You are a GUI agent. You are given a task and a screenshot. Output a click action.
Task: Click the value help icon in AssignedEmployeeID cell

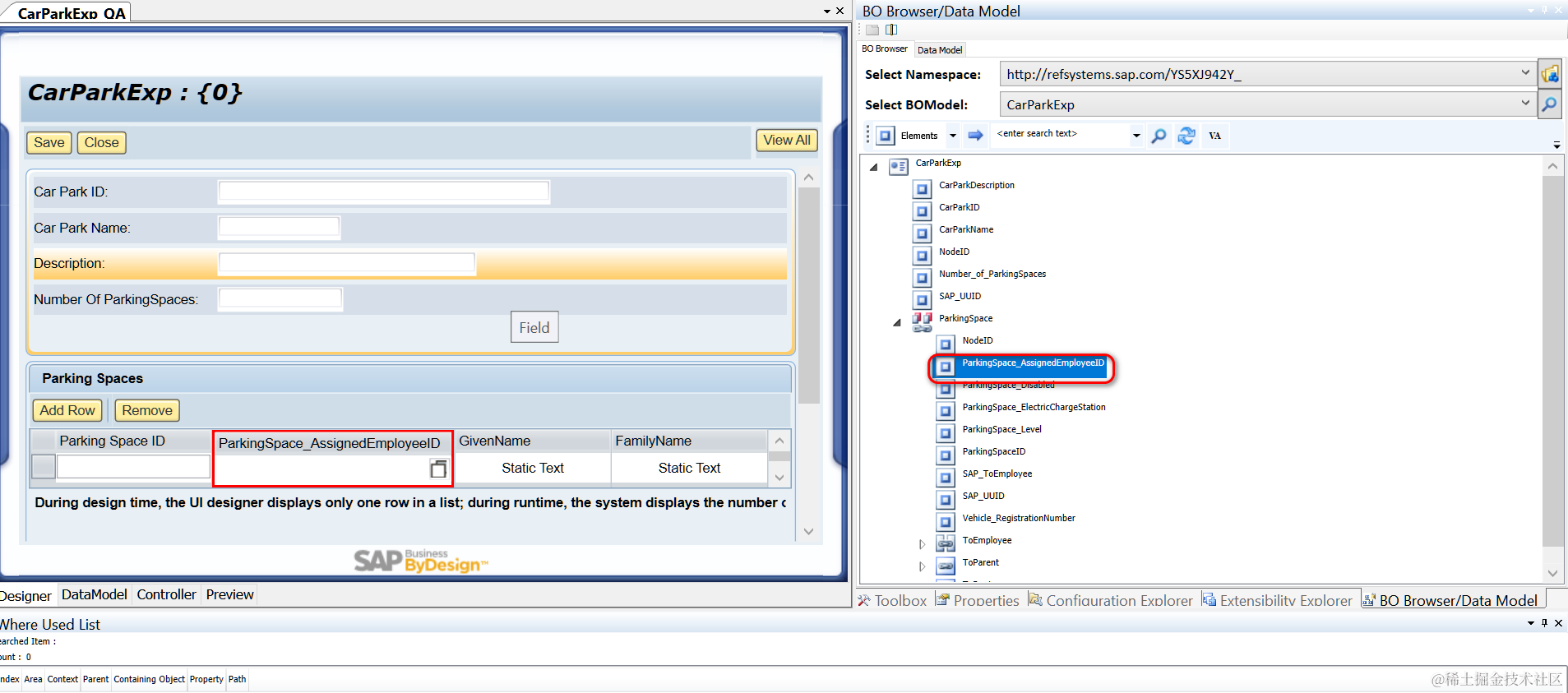(x=438, y=469)
